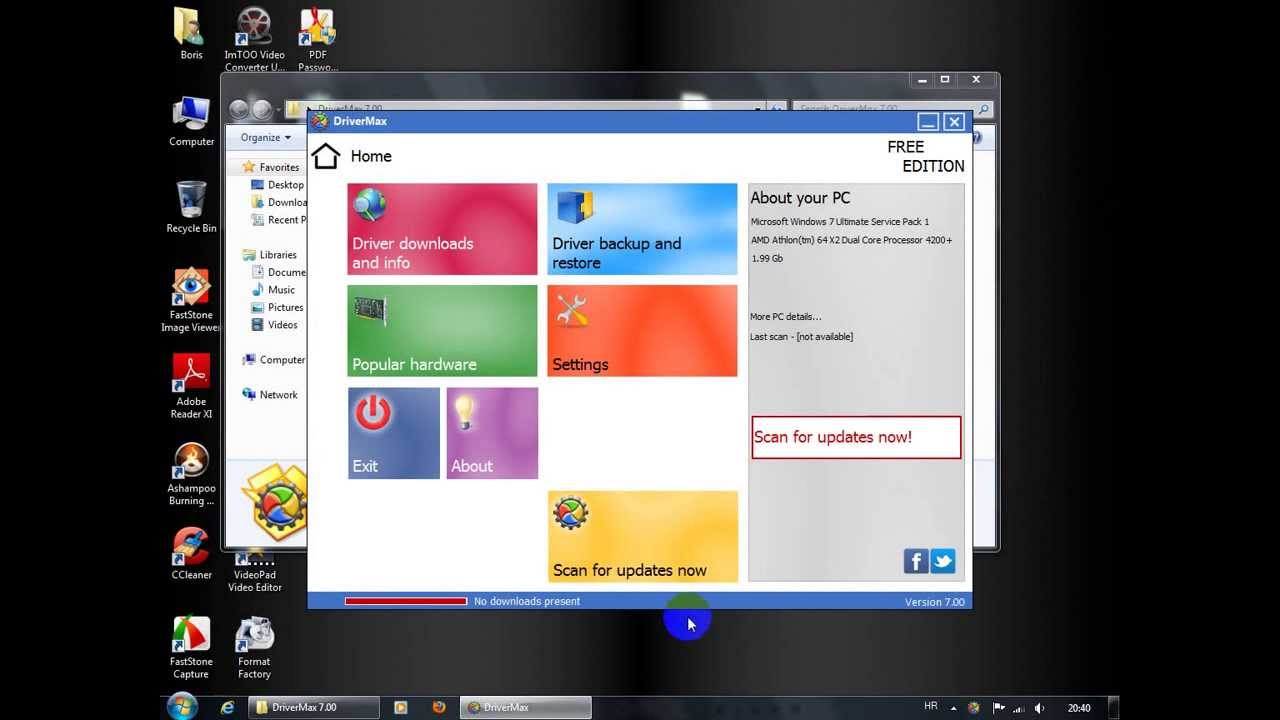Select Computer in Explorer navigation pane

click(274, 360)
